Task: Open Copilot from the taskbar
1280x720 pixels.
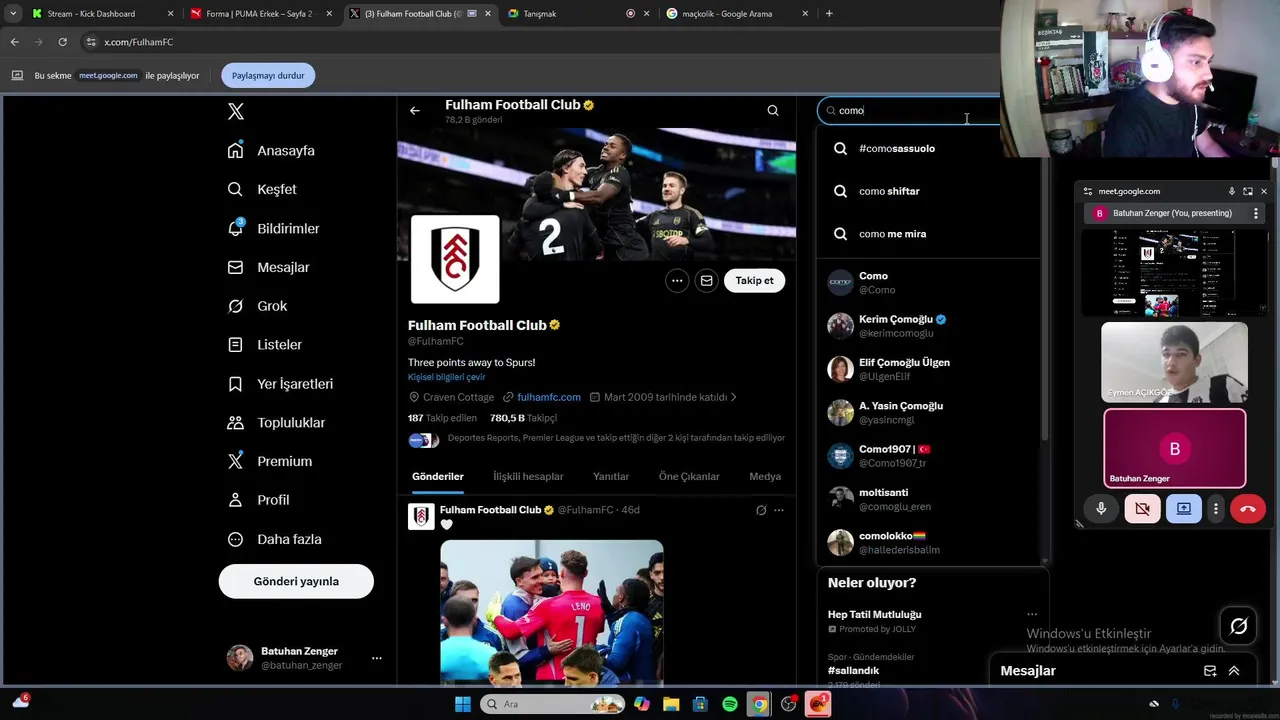Action: pyautogui.click(x=642, y=704)
